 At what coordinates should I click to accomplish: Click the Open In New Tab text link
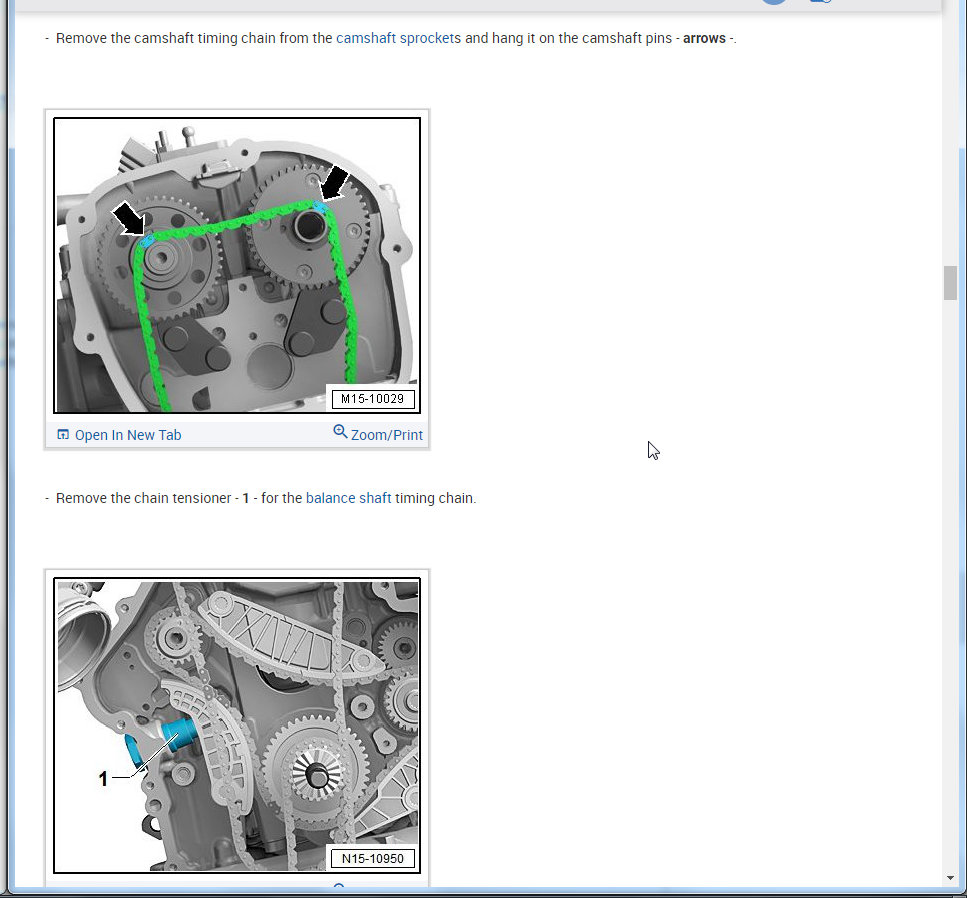(x=128, y=435)
